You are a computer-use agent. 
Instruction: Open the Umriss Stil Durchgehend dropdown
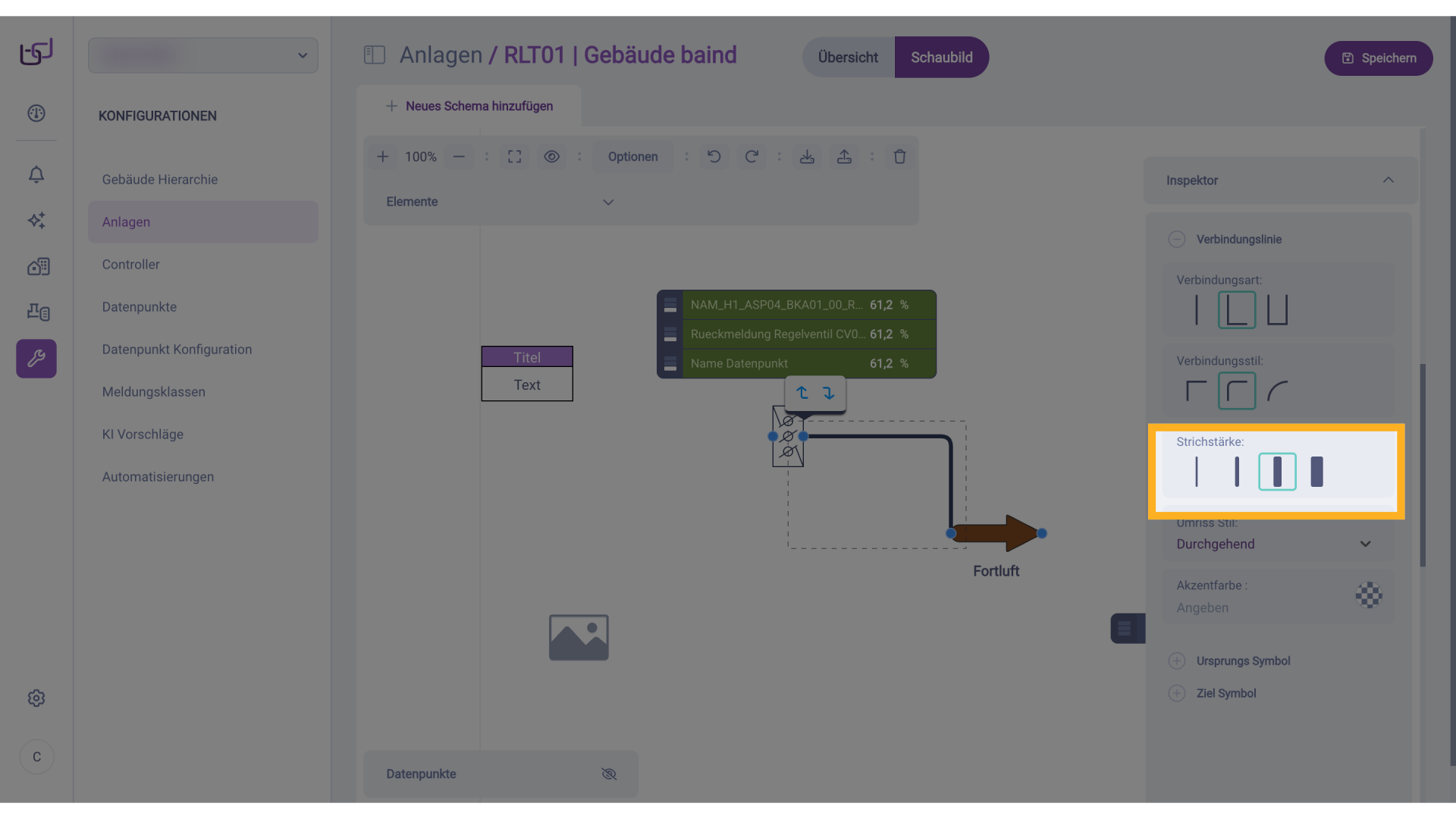1277,544
